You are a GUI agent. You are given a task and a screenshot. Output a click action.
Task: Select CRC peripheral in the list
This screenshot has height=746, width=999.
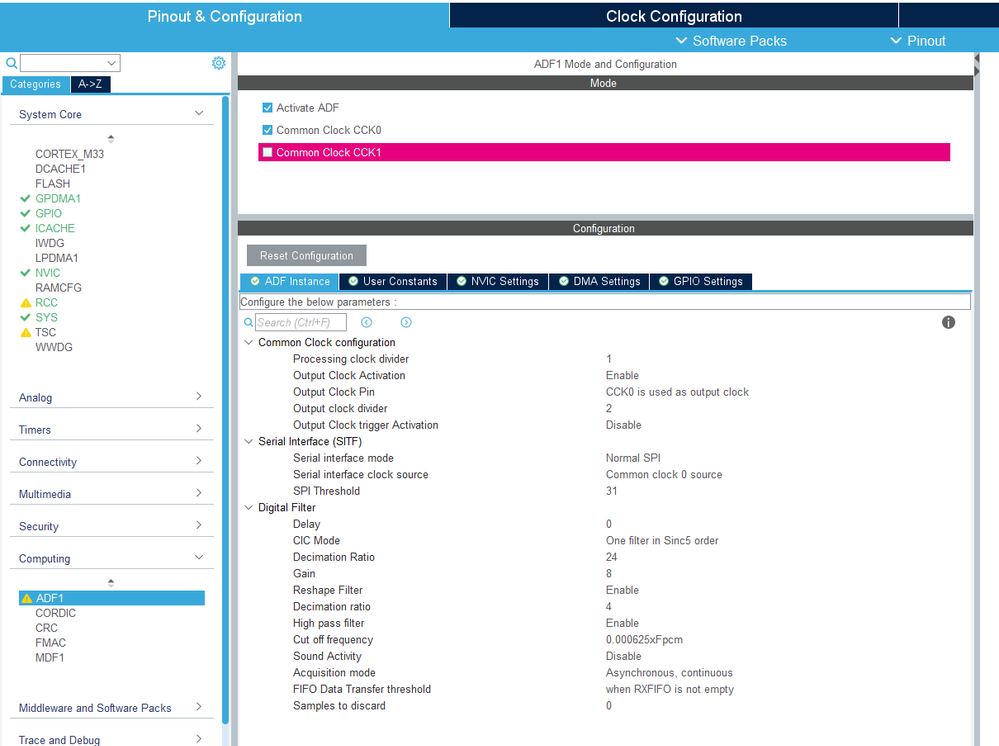click(x=47, y=628)
